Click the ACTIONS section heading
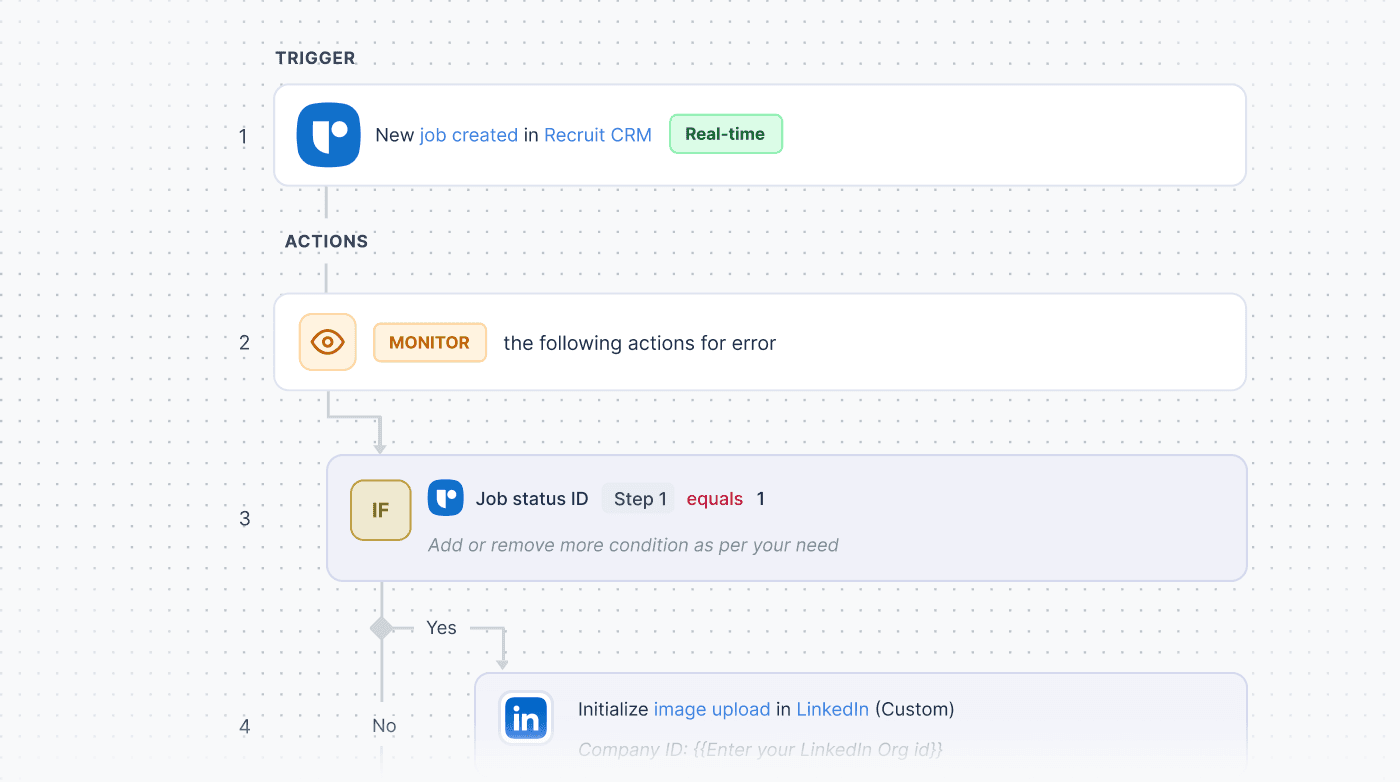1400x782 pixels. (x=327, y=241)
